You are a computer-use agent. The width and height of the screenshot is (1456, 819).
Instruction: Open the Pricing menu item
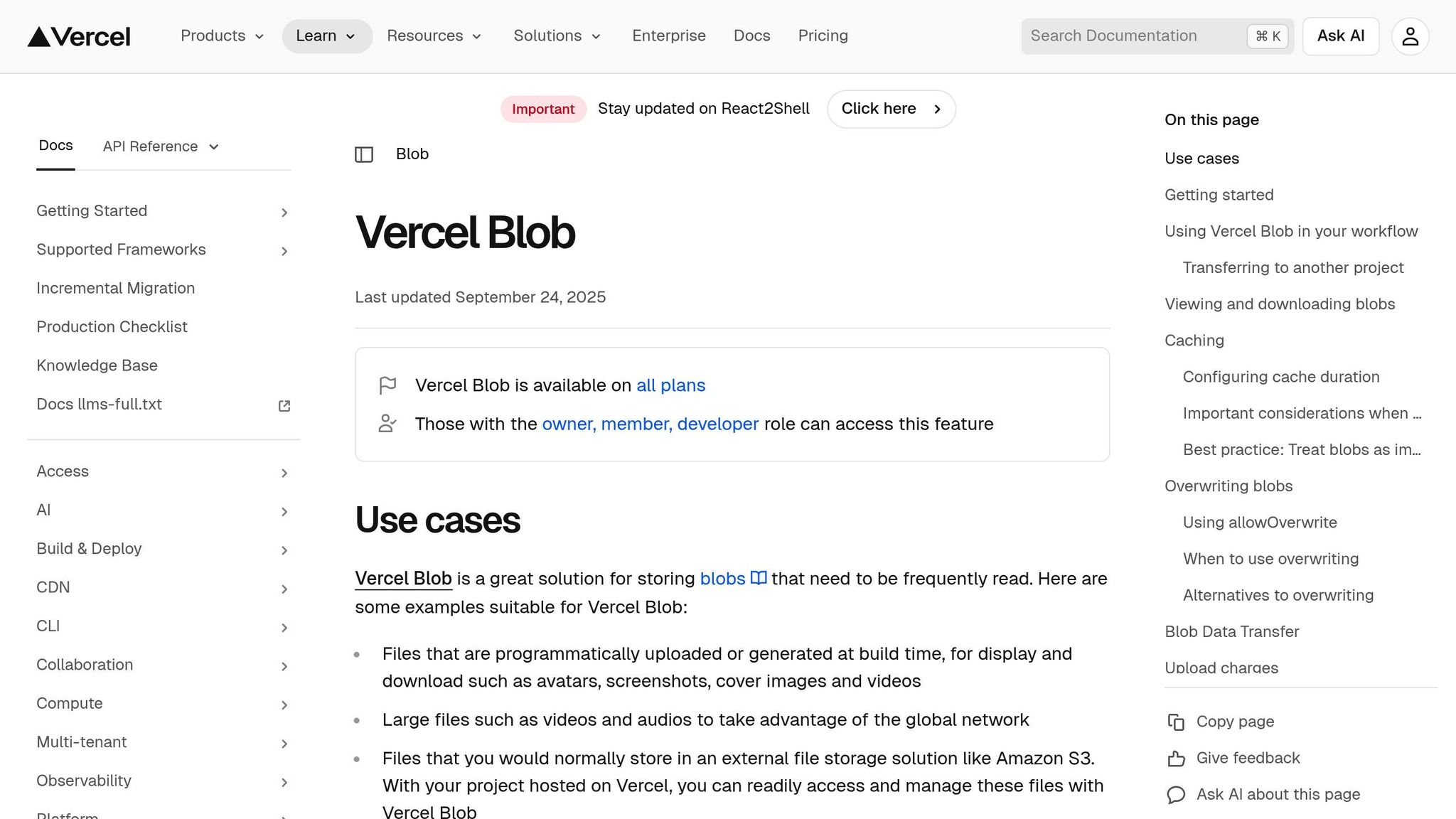823,36
